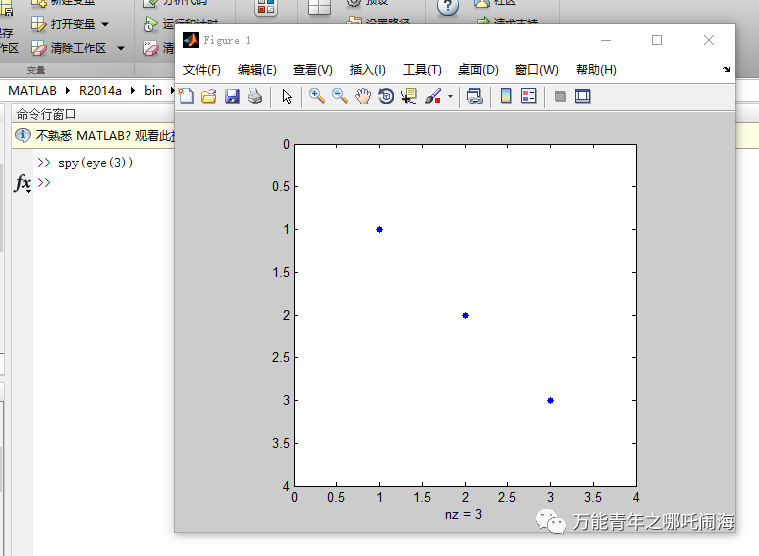Viewport: 759px width, 556px height.
Task: Activate the Rotate 3D tool
Action: (386, 96)
